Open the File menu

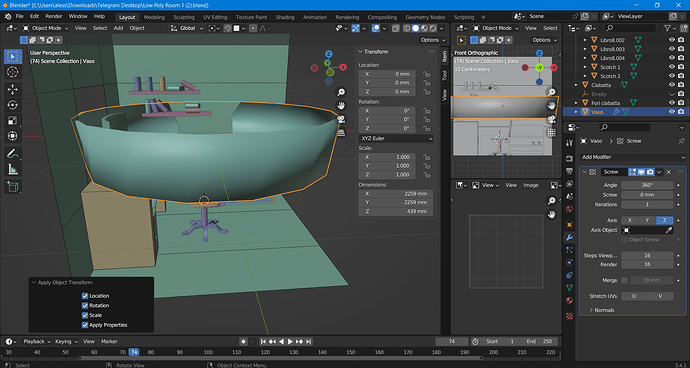[x=19, y=16]
